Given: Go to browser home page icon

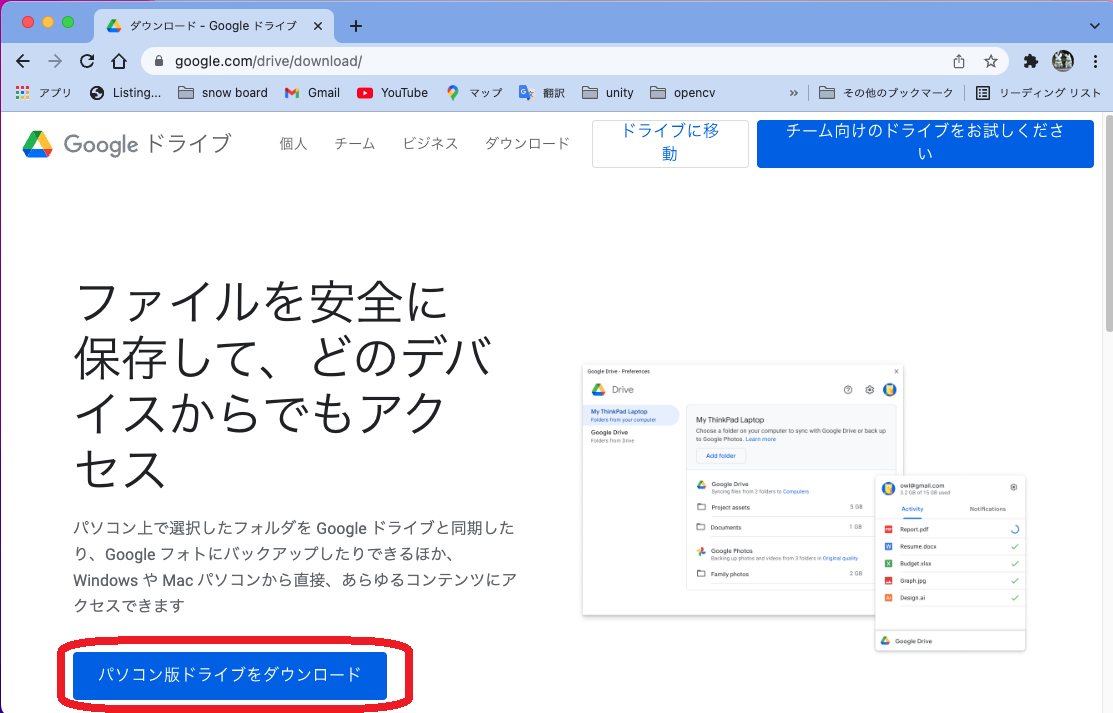Looking at the screenshot, I should pyautogui.click(x=119, y=61).
